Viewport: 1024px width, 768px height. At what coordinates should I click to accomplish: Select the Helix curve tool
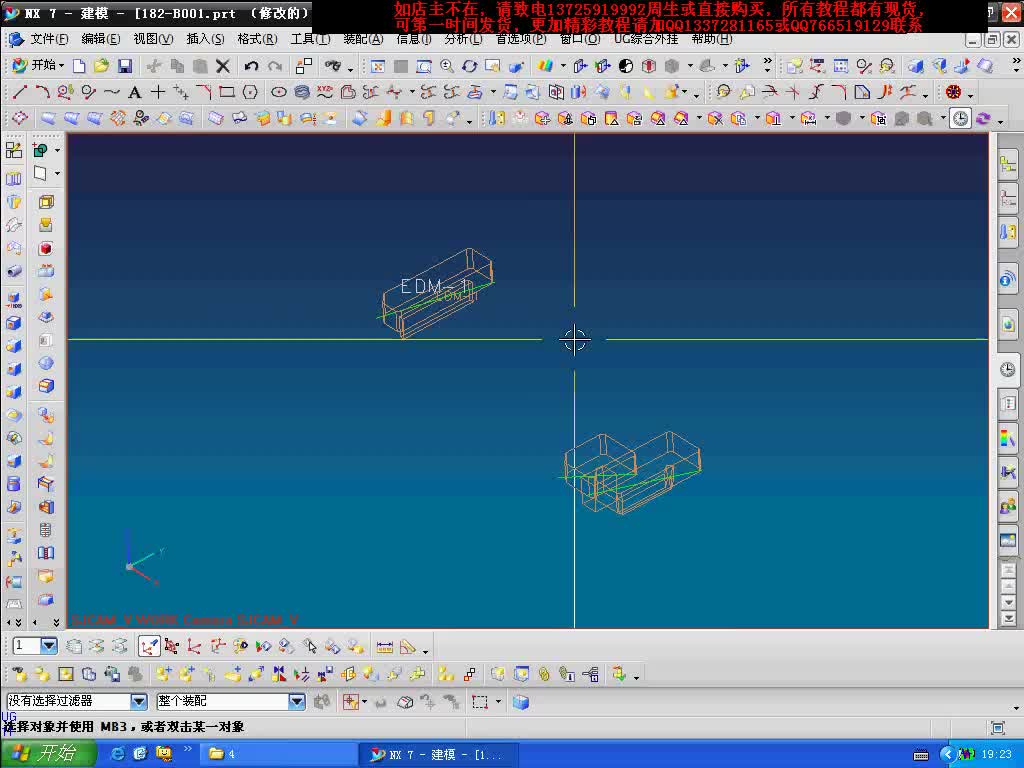[302, 92]
